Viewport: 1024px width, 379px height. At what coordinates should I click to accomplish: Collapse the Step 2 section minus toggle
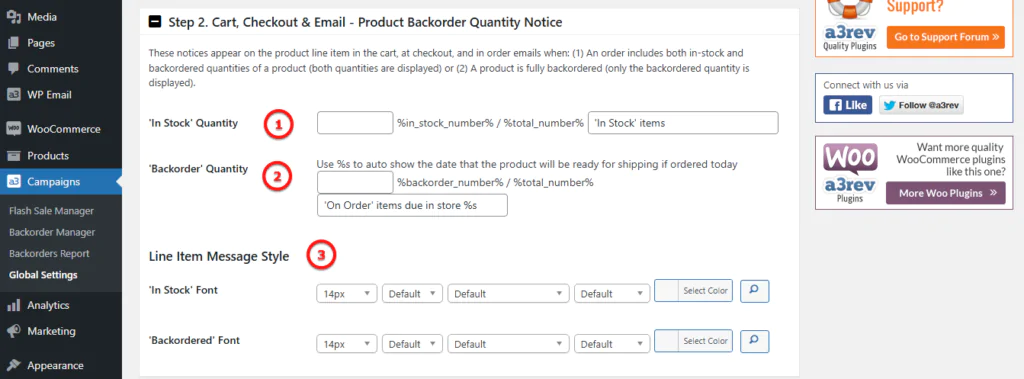click(x=155, y=22)
